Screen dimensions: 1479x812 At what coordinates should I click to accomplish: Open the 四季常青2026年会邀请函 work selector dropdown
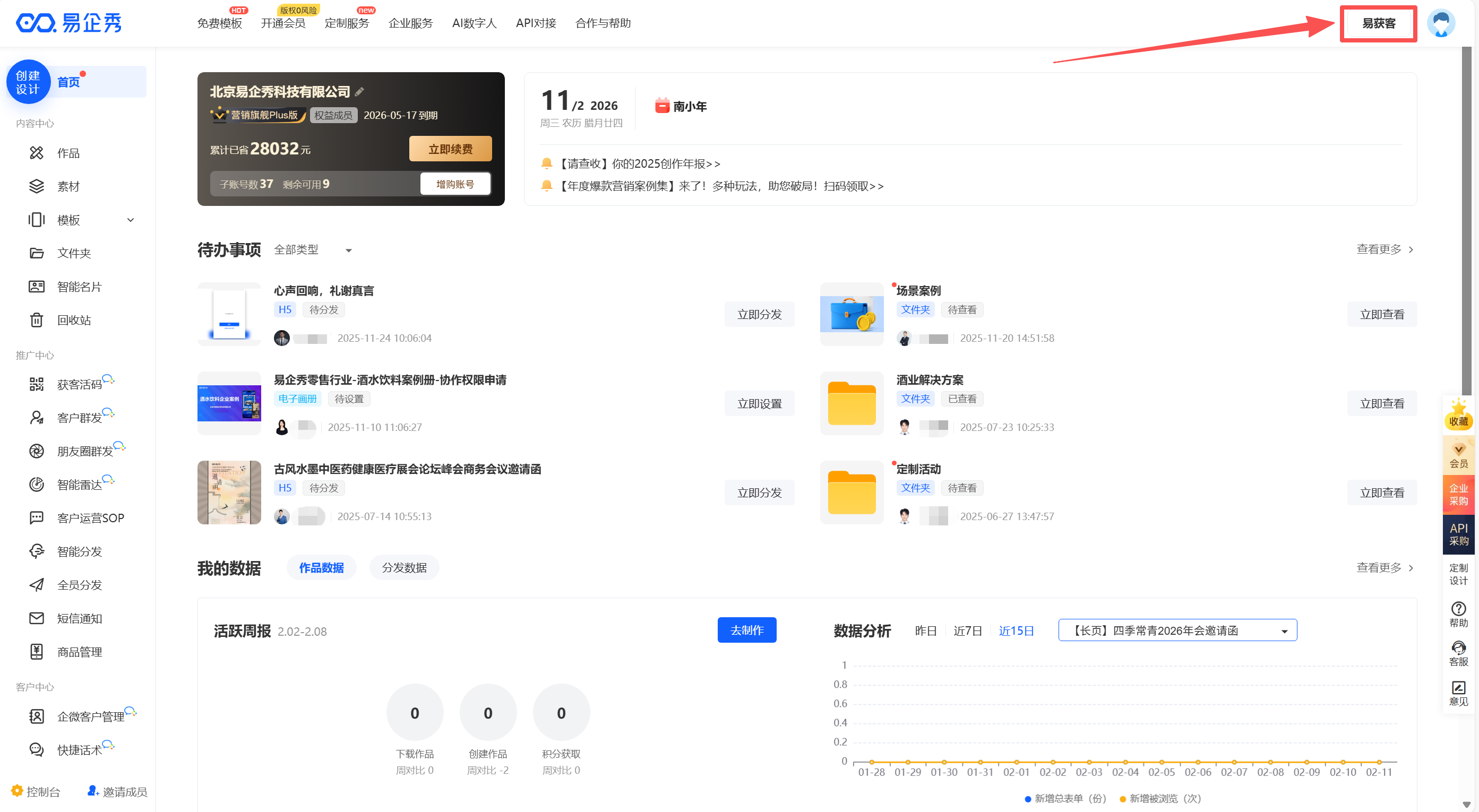point(1177,630)
